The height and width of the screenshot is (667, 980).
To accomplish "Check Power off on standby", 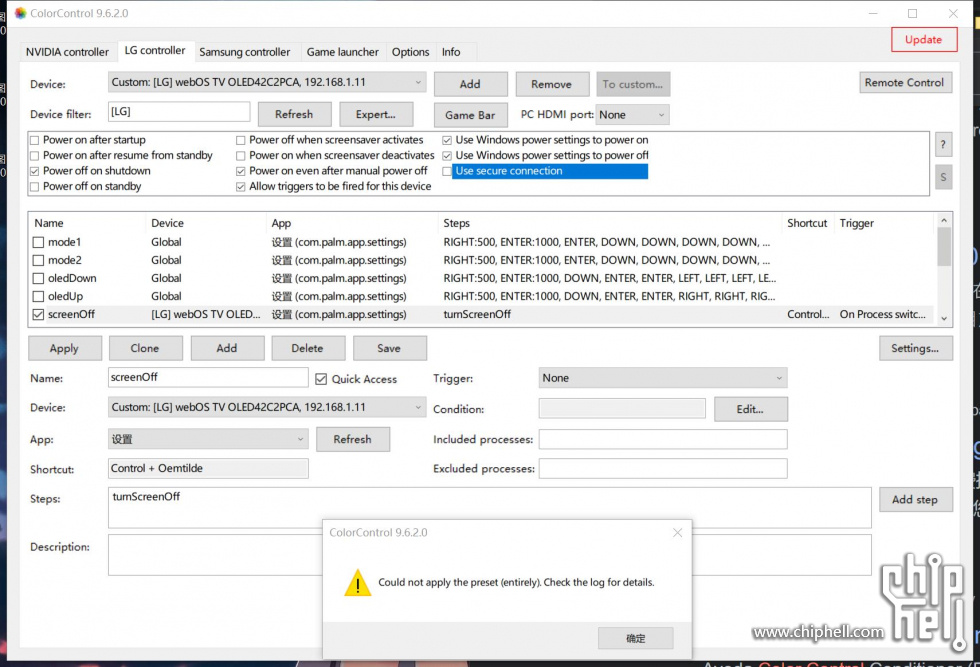I will pos(35,187).
